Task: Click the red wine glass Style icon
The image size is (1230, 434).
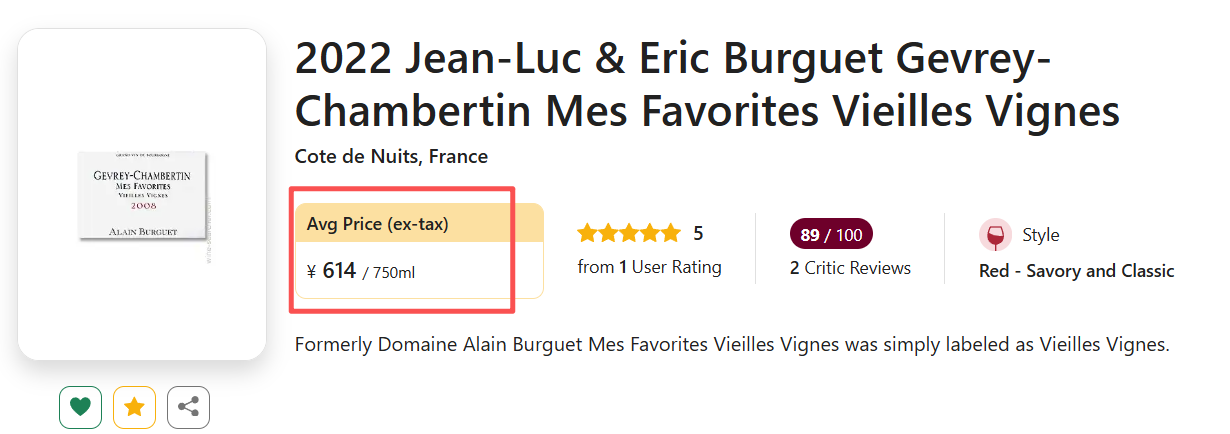Action: pyautogui.click(x=995, y=235)
